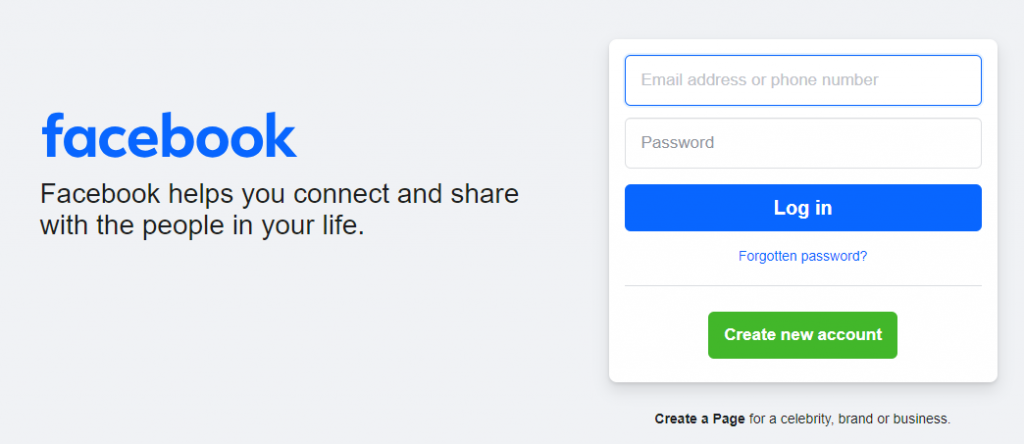Viewport: 1024px width, 444px height.
Task: Click into the Password field
Action: point(802,143)
